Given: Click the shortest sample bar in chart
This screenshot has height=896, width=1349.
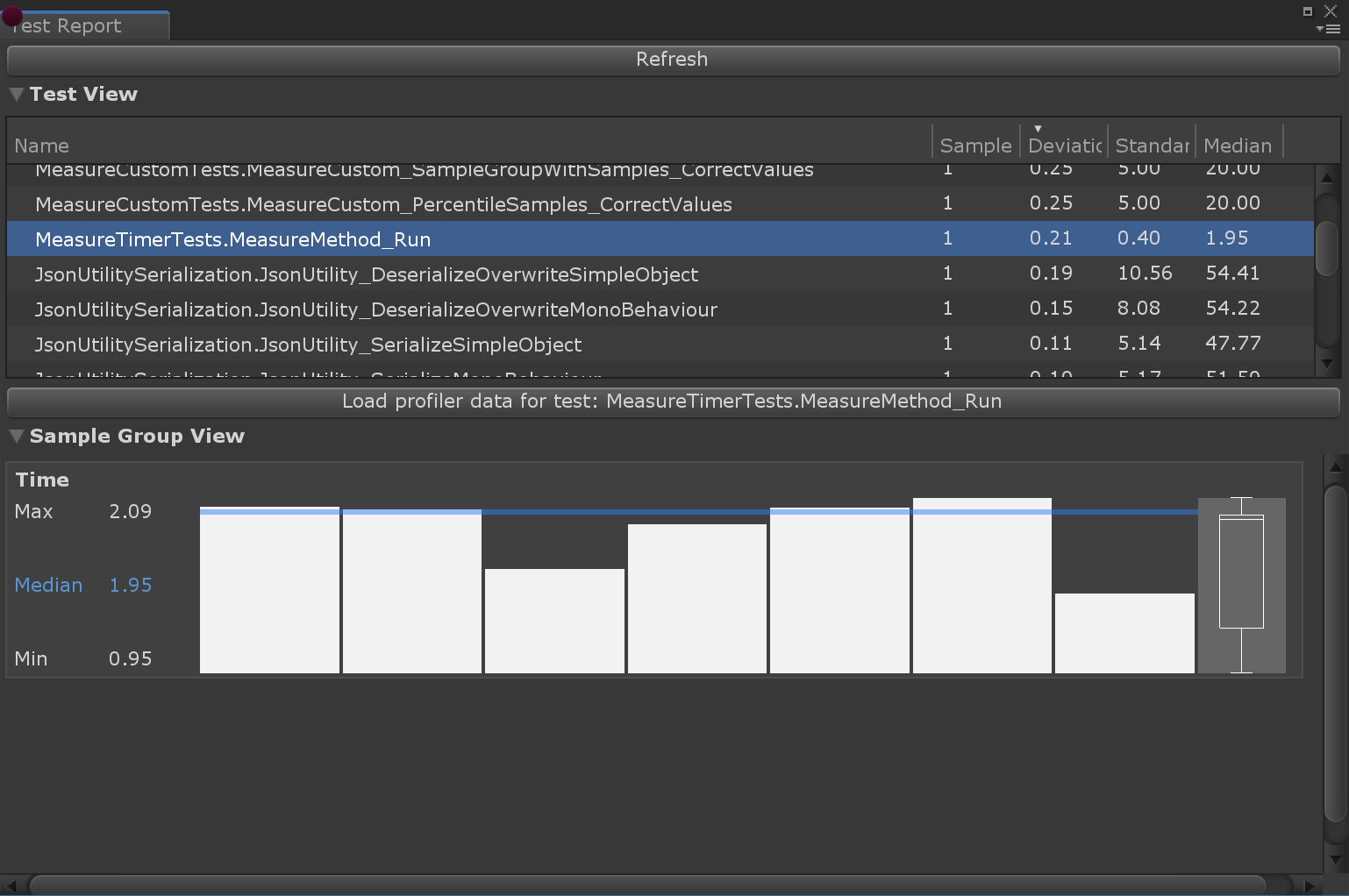Looking at the screenshot, I should click(1124, 634).
